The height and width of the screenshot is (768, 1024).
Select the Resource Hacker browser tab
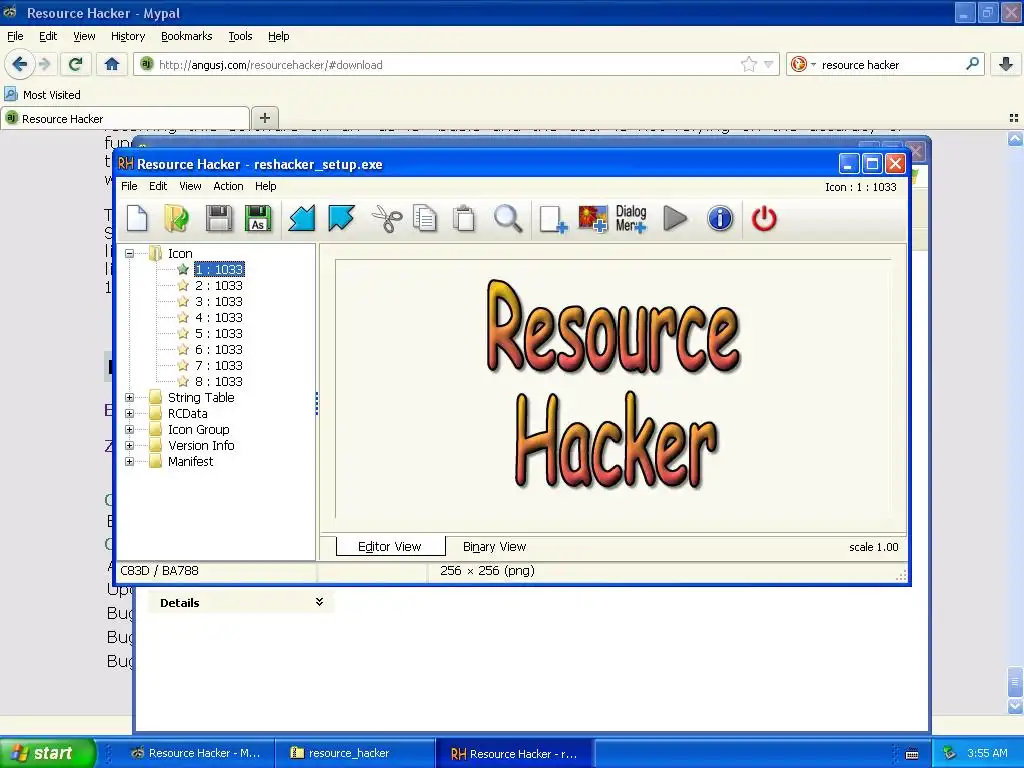(125, 118)
